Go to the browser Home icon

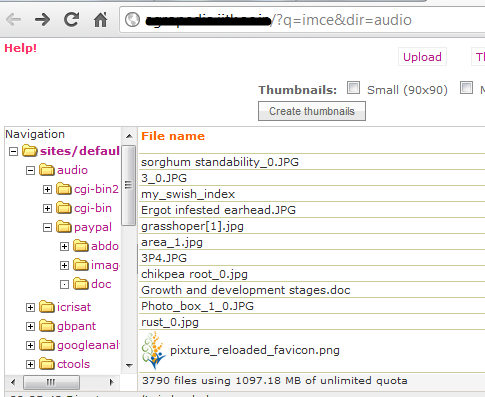pos(100,20)
